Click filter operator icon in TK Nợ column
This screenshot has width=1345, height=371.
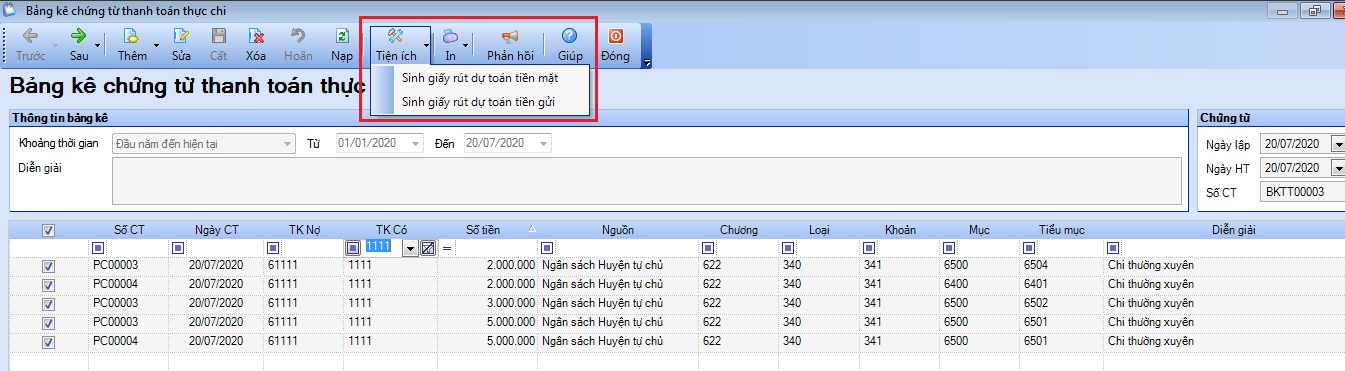[x=274, y=248]
